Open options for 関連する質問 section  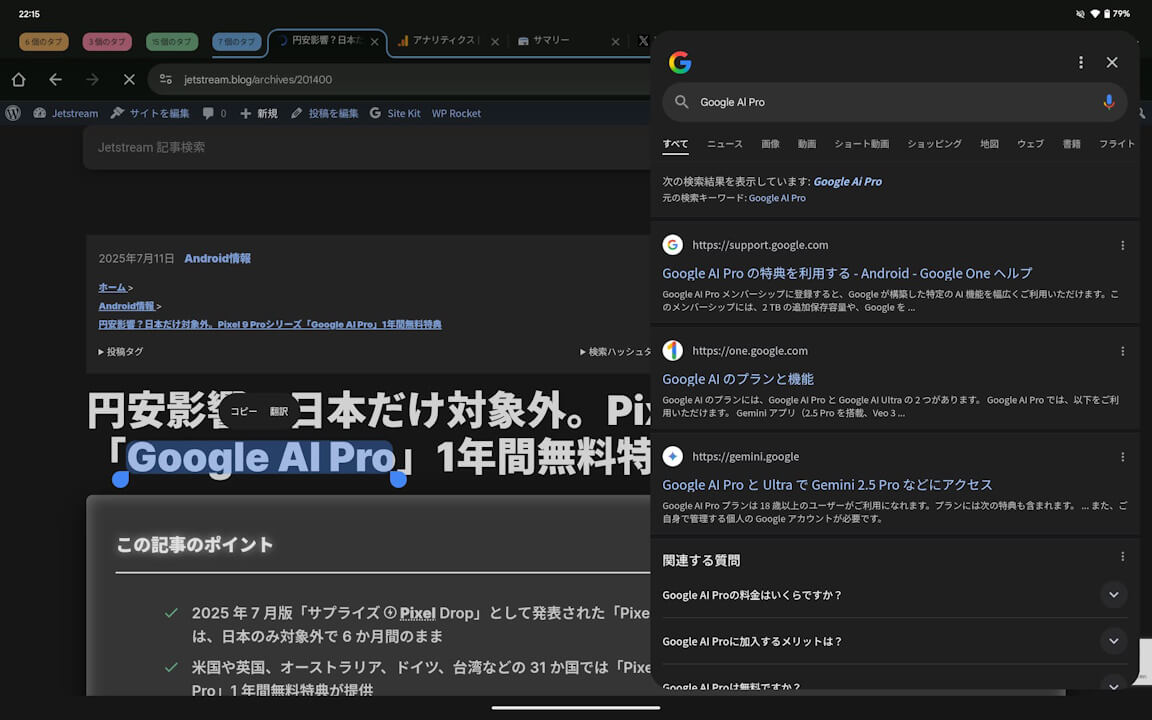tap(1123, 557)
